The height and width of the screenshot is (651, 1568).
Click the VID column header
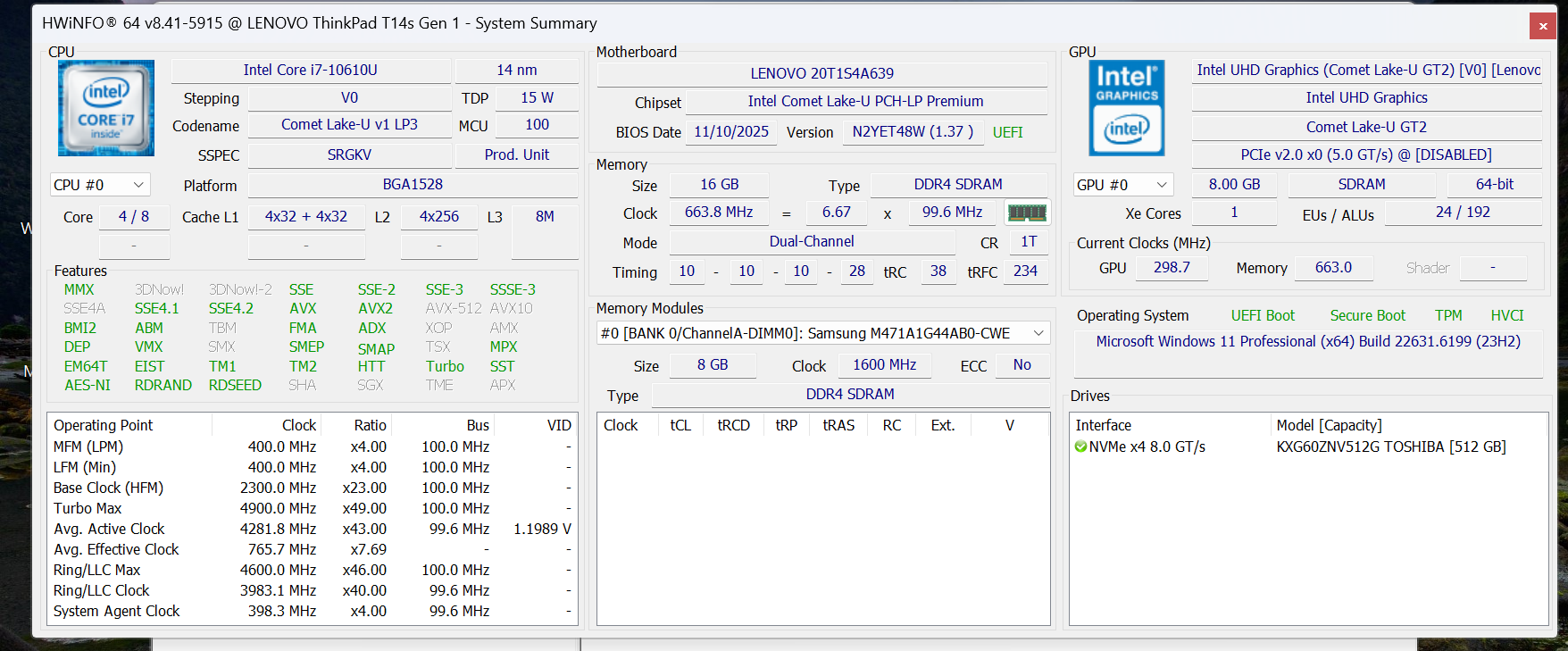tap(558, 425)
